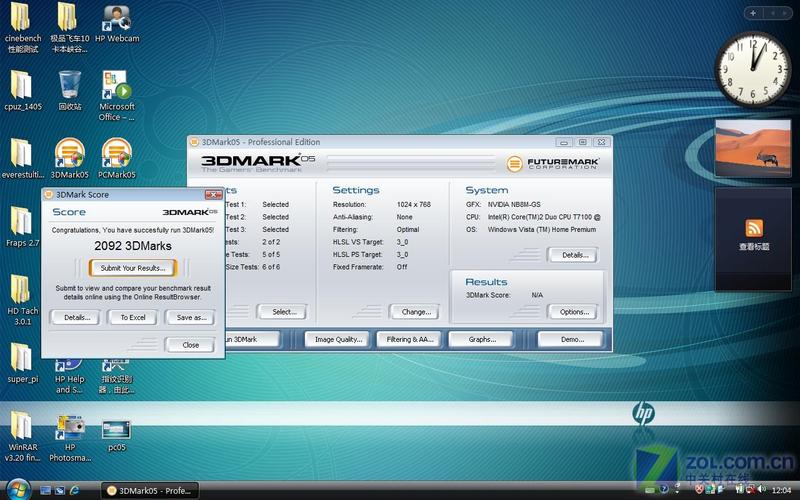This screenshot has width=800, height=500.
Task: Click Windows Vista Home Premium OS text
Action: pyautogui.click(x=541, y=230)
